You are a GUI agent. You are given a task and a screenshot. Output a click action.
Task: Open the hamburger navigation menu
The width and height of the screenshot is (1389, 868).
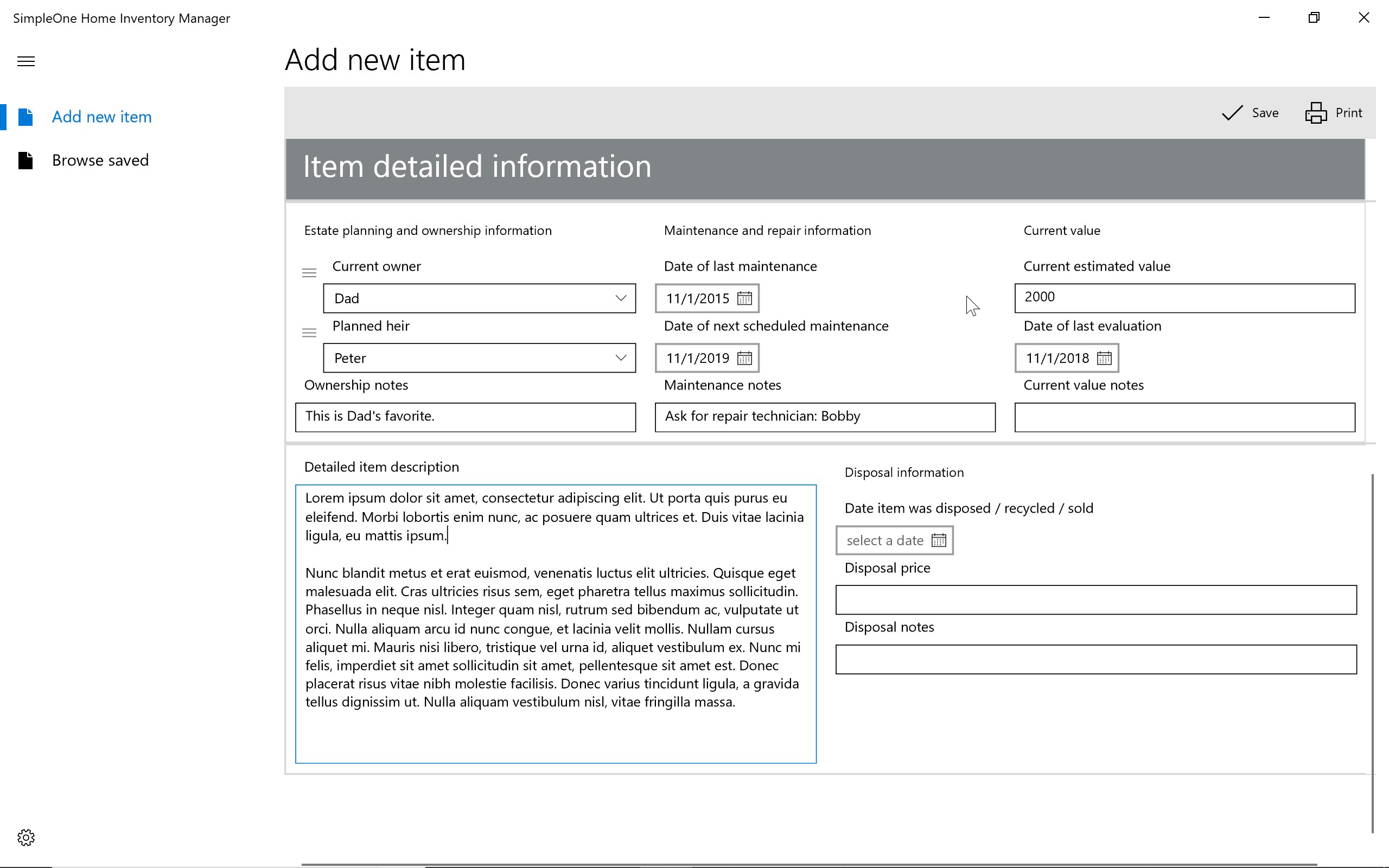click(x=26, y=61)
